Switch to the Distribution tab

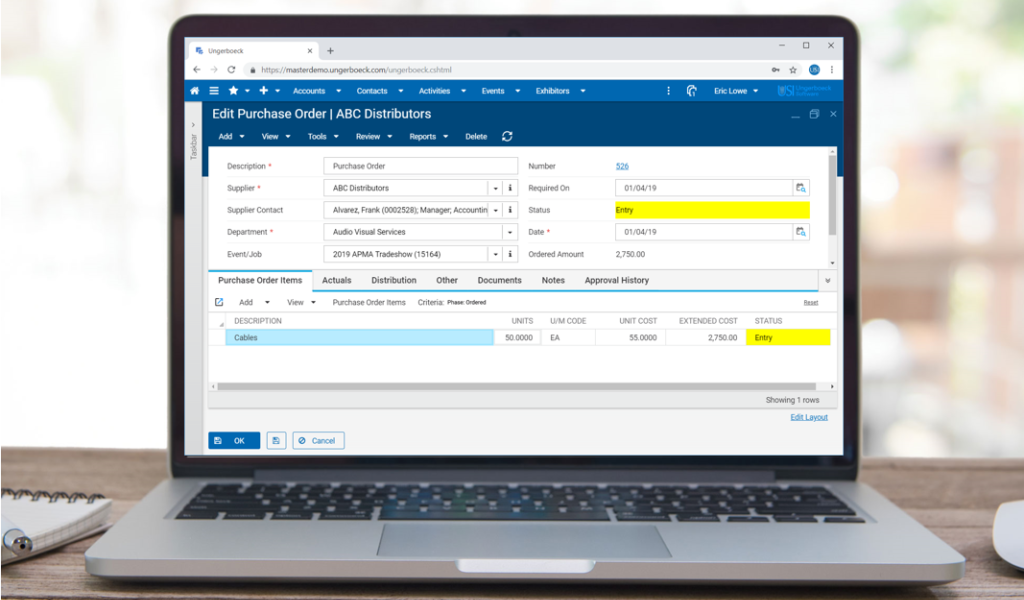click(x=393, y=281)
